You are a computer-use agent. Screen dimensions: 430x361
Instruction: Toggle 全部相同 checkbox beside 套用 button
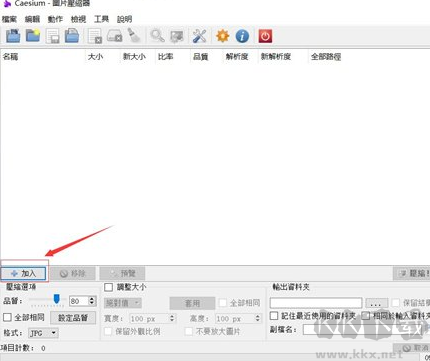click(x=223, y=303)
